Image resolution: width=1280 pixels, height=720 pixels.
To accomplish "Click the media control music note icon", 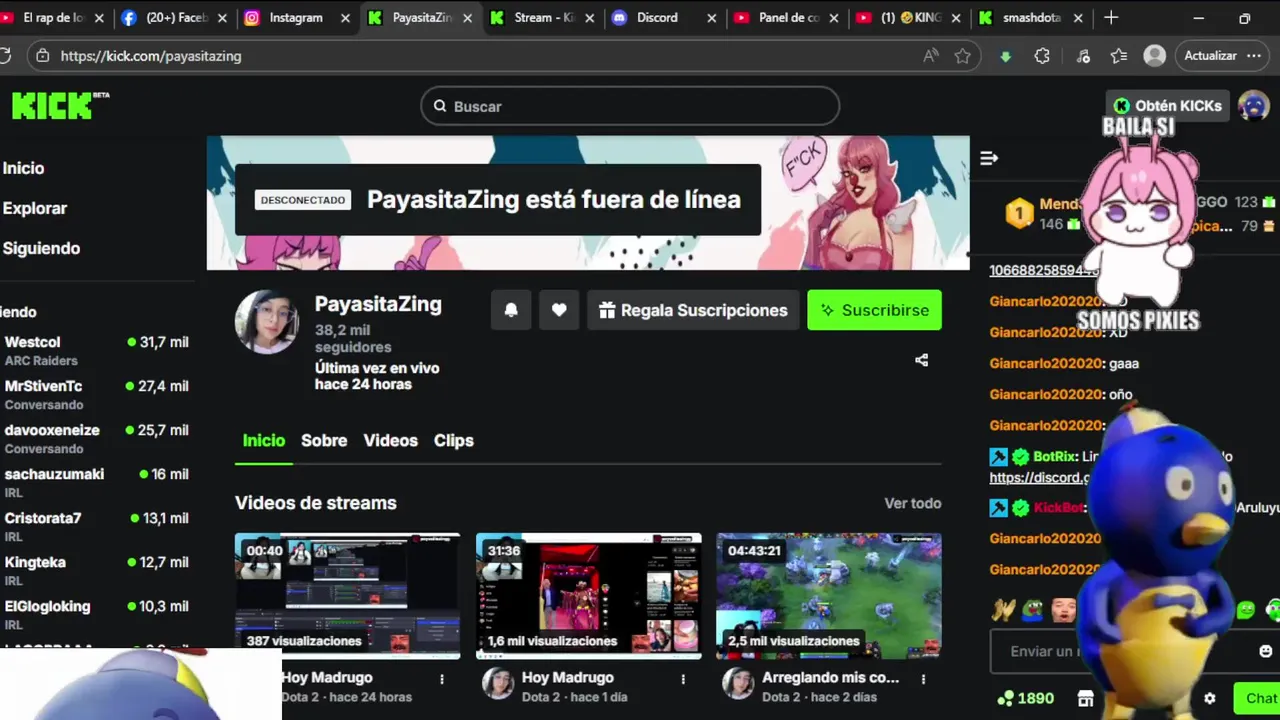I will pos(1082,56).
